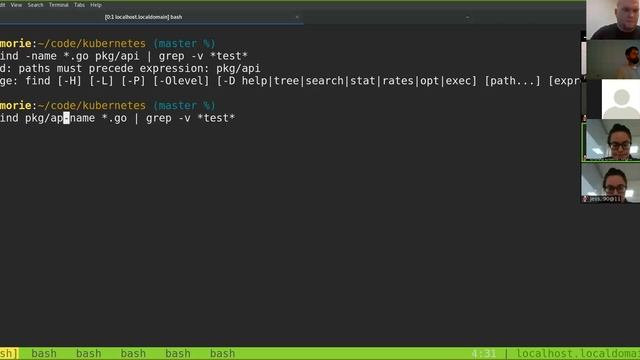Click the first '~/code/kubernetes' path in prompt

pyautogui.click(x=92, y=44)
